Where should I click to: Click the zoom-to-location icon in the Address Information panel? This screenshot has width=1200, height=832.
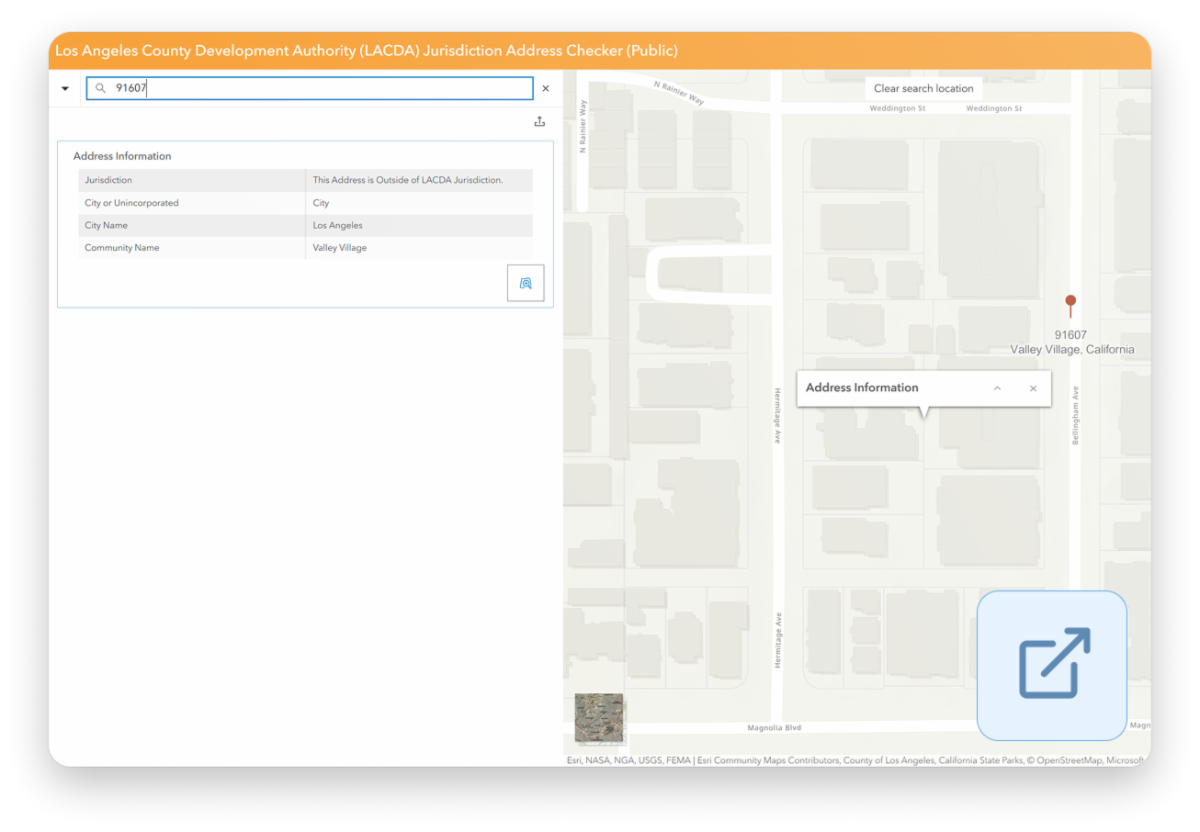(x=525, y=283)
